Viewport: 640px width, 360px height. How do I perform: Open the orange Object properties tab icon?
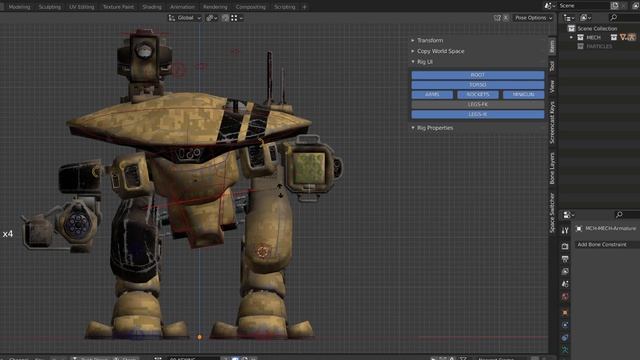coord(565,313)
